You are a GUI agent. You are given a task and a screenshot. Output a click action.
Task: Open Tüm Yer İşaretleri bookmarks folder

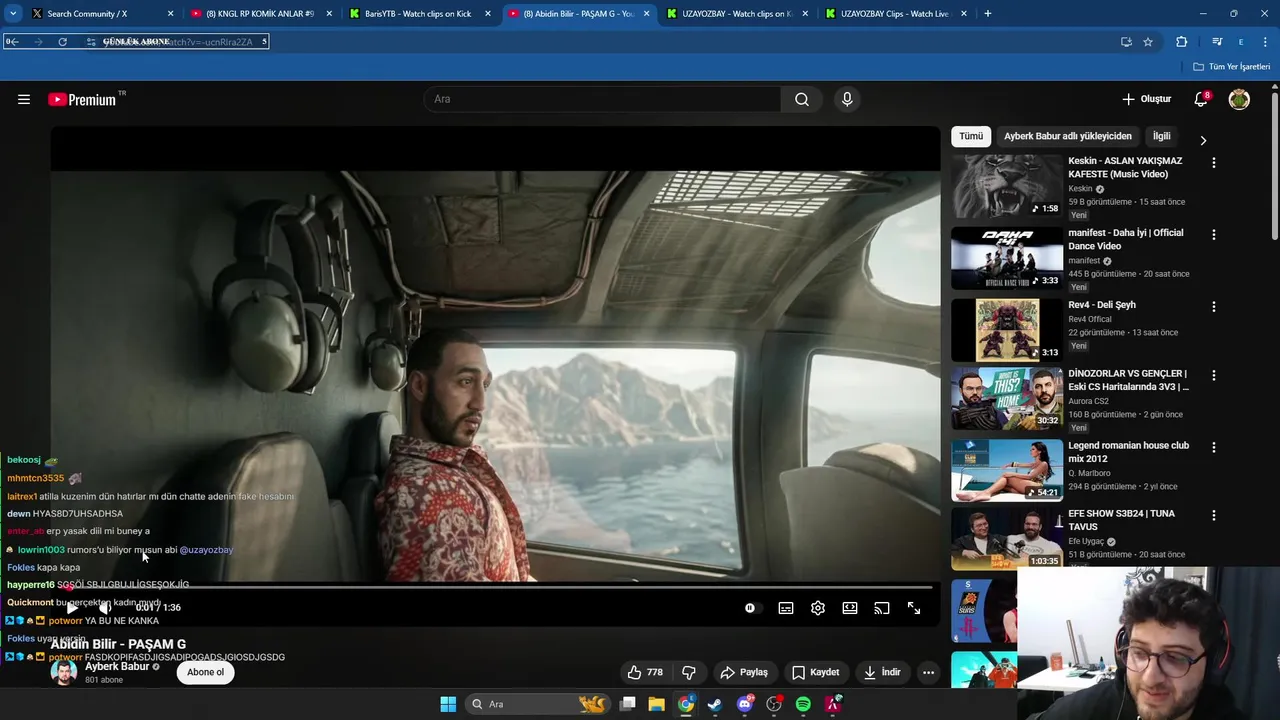pos(1232,67)
